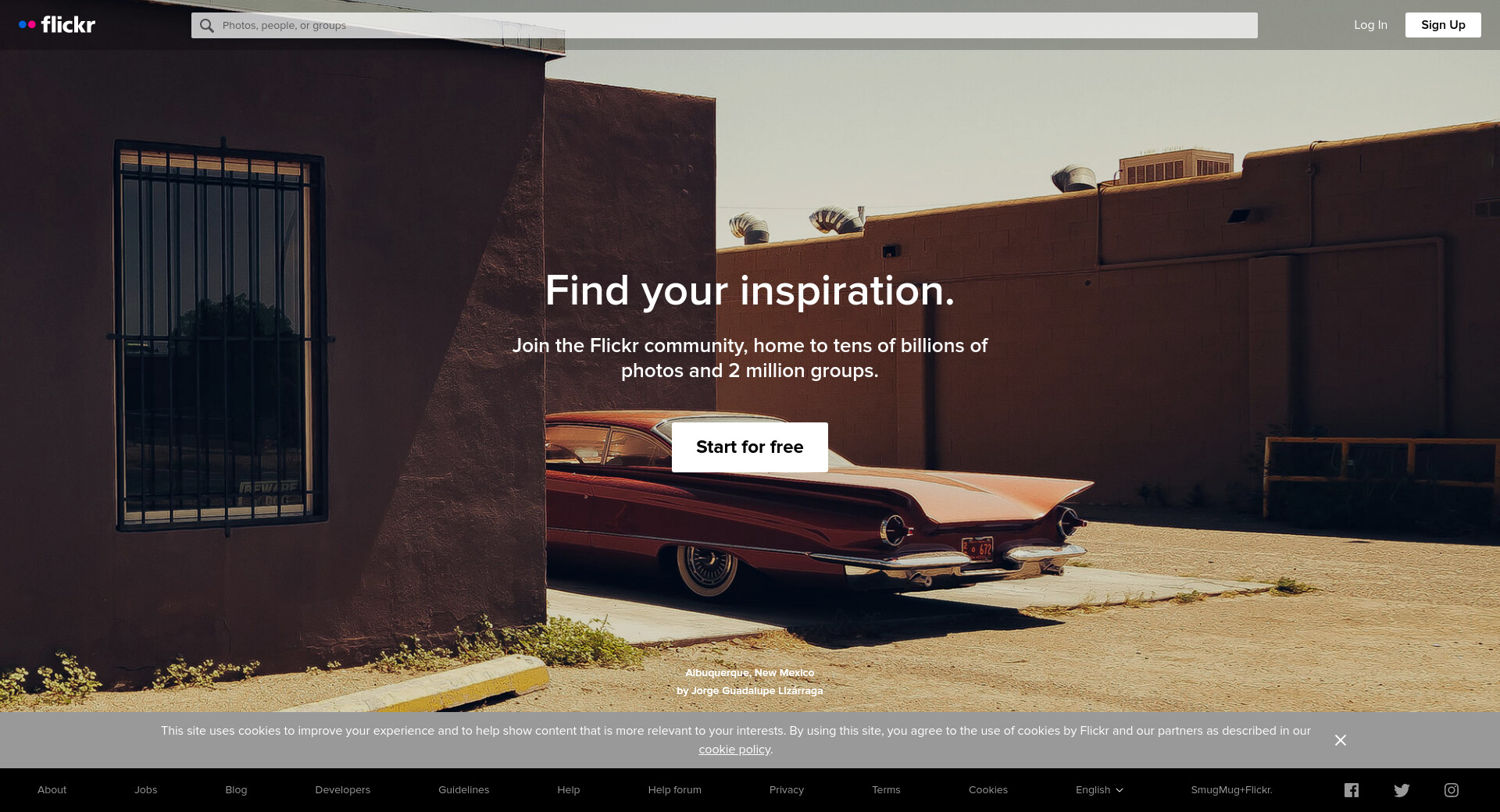Open the Help forum link
The width and height of the screenshot is (1500, 812).
coord(675,790)
